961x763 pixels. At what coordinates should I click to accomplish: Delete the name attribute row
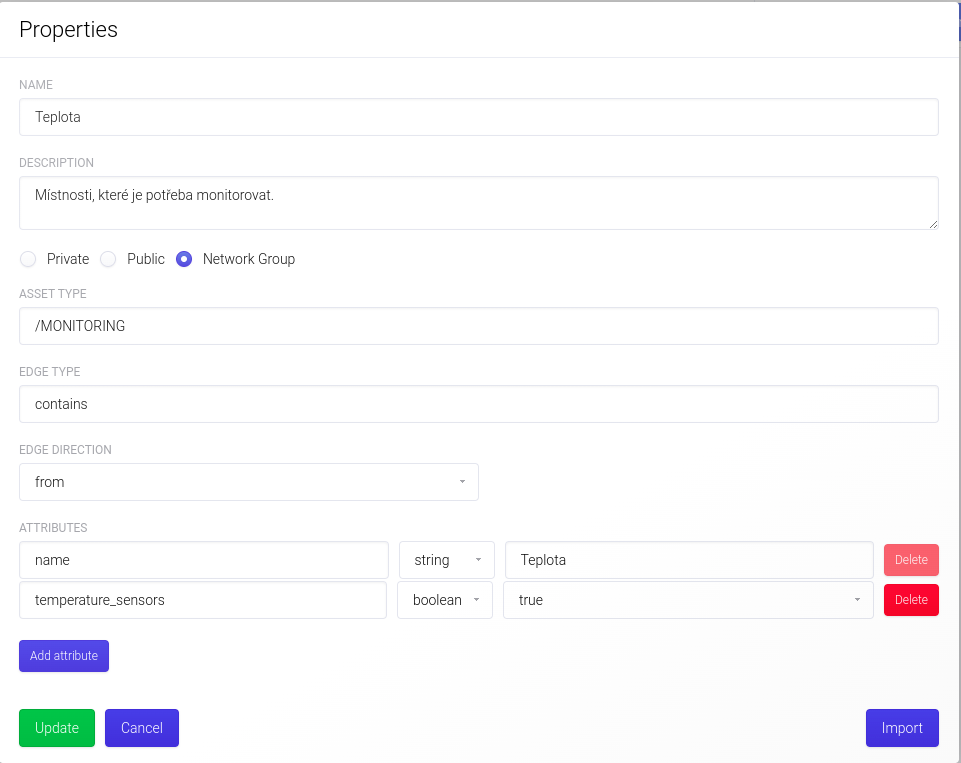point(910,560)
